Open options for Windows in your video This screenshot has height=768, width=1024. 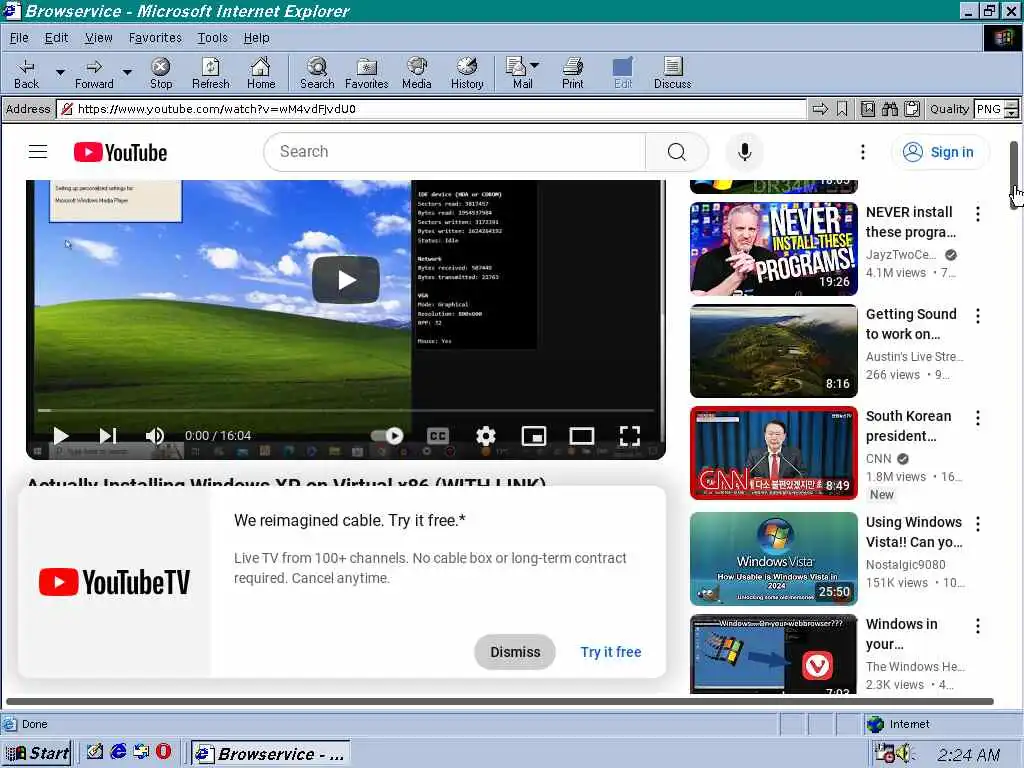point(978,626)
